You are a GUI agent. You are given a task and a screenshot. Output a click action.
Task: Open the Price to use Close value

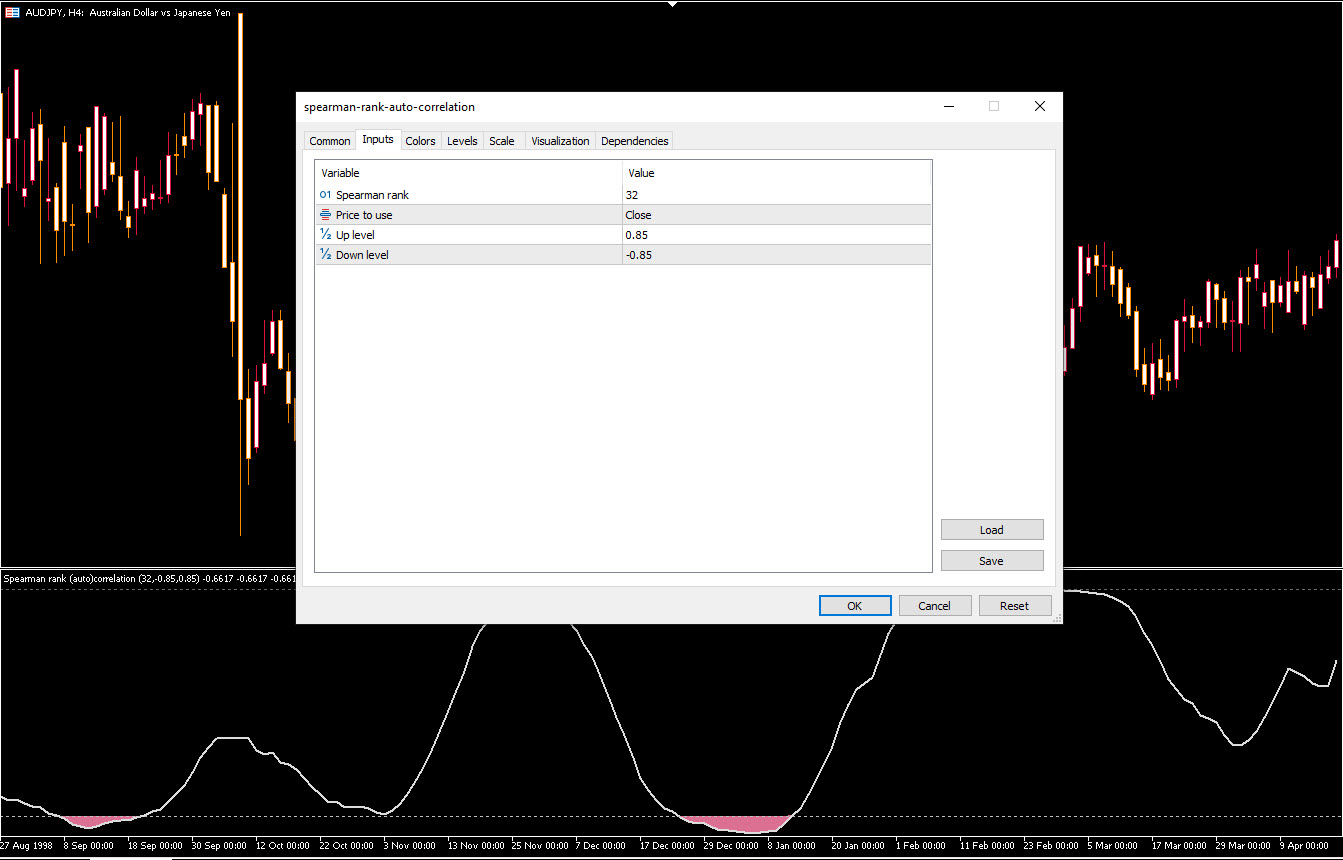click(776, 215)
